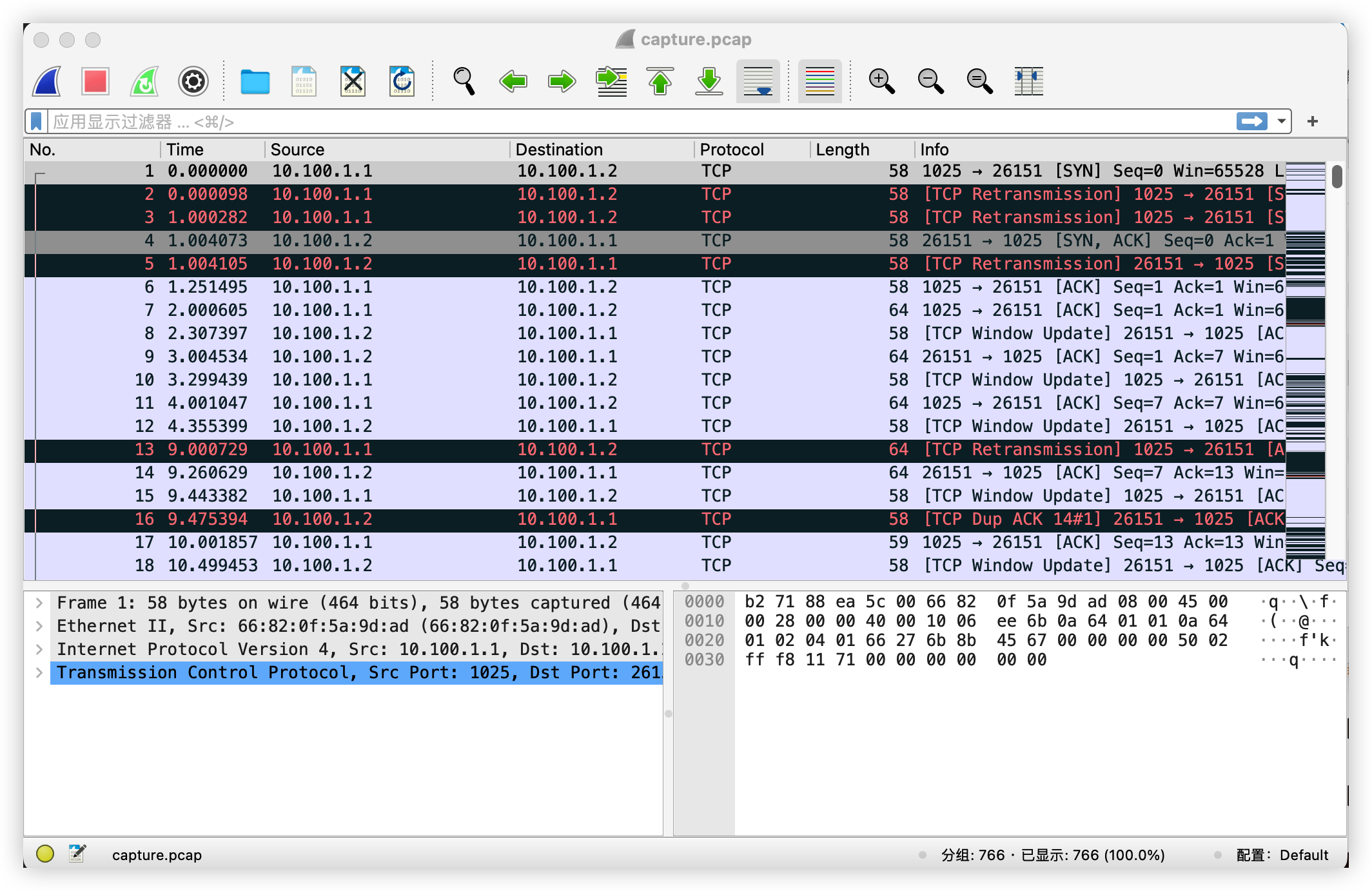The height and width of the screenshot is (891, 1372).
Task: Click the restart capture icon
Action: (144, 81)
